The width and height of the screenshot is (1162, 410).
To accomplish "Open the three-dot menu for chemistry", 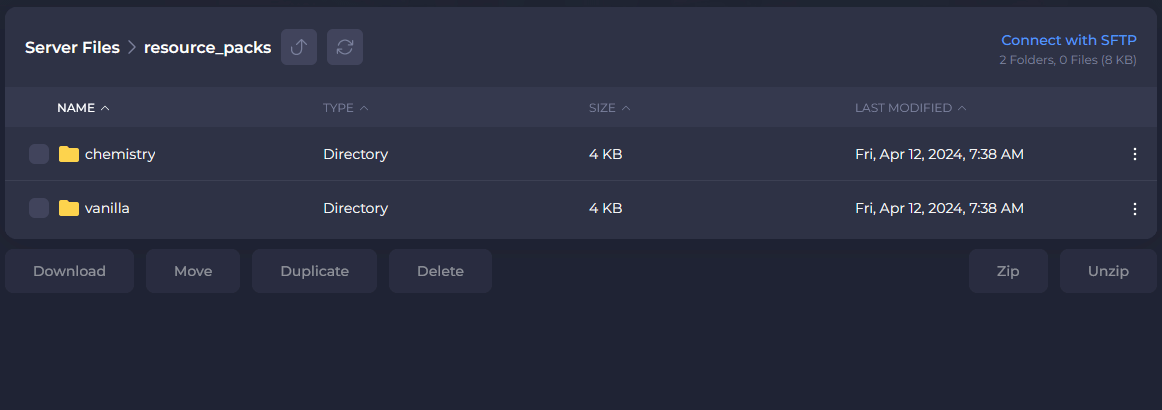I will 1134,154.
